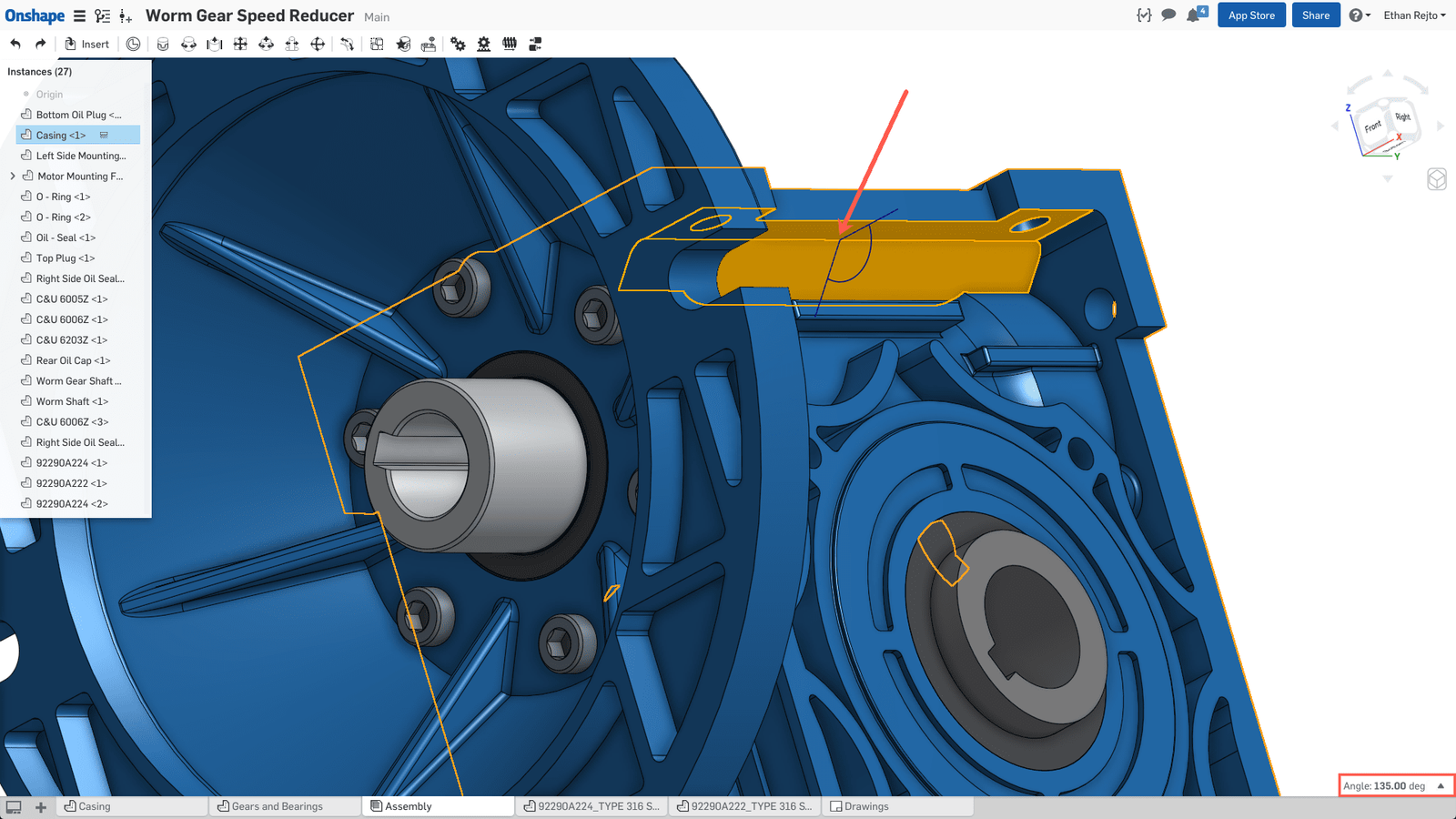Viewport: 1456px width, 819px height.
Task: Switch to the Drawings tab
Action: click(865, 806)
